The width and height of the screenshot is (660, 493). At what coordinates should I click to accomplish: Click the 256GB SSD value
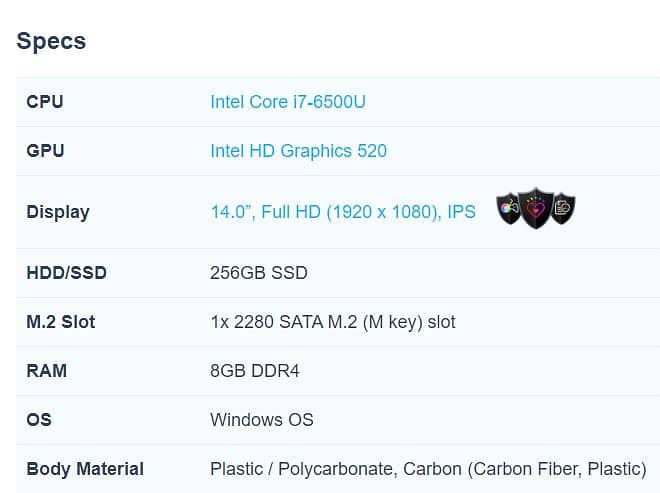coord(259,273)
